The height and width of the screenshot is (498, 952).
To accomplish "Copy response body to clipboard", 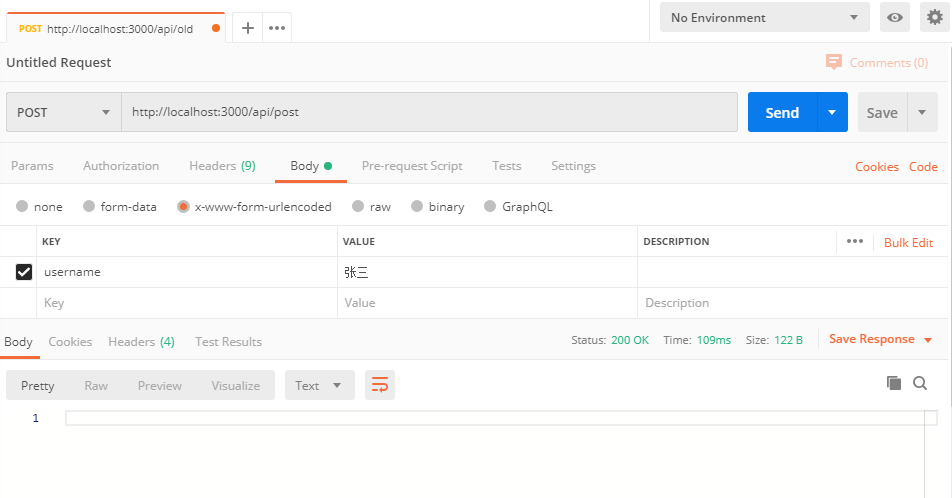I will 894,383.
